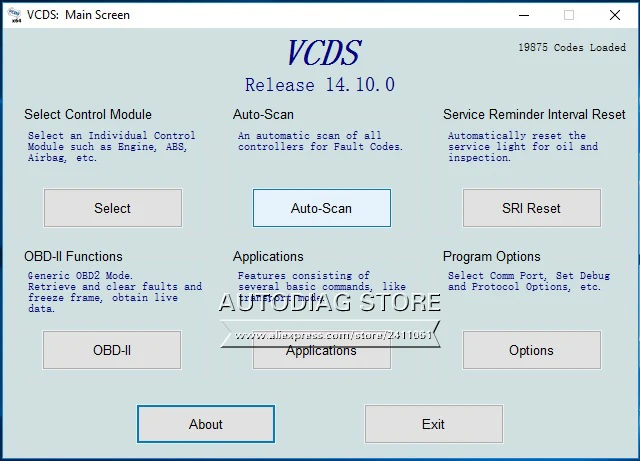Click '19875 Codes Loaded' status text
The image size is (640, 461).
[x=572, y=47]
